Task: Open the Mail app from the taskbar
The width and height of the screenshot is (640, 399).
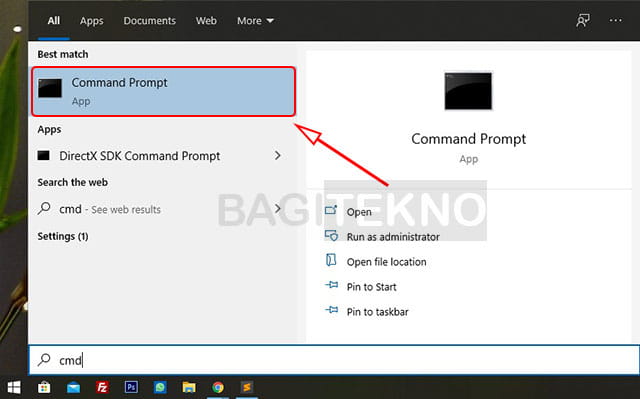Action: (73, 387)
